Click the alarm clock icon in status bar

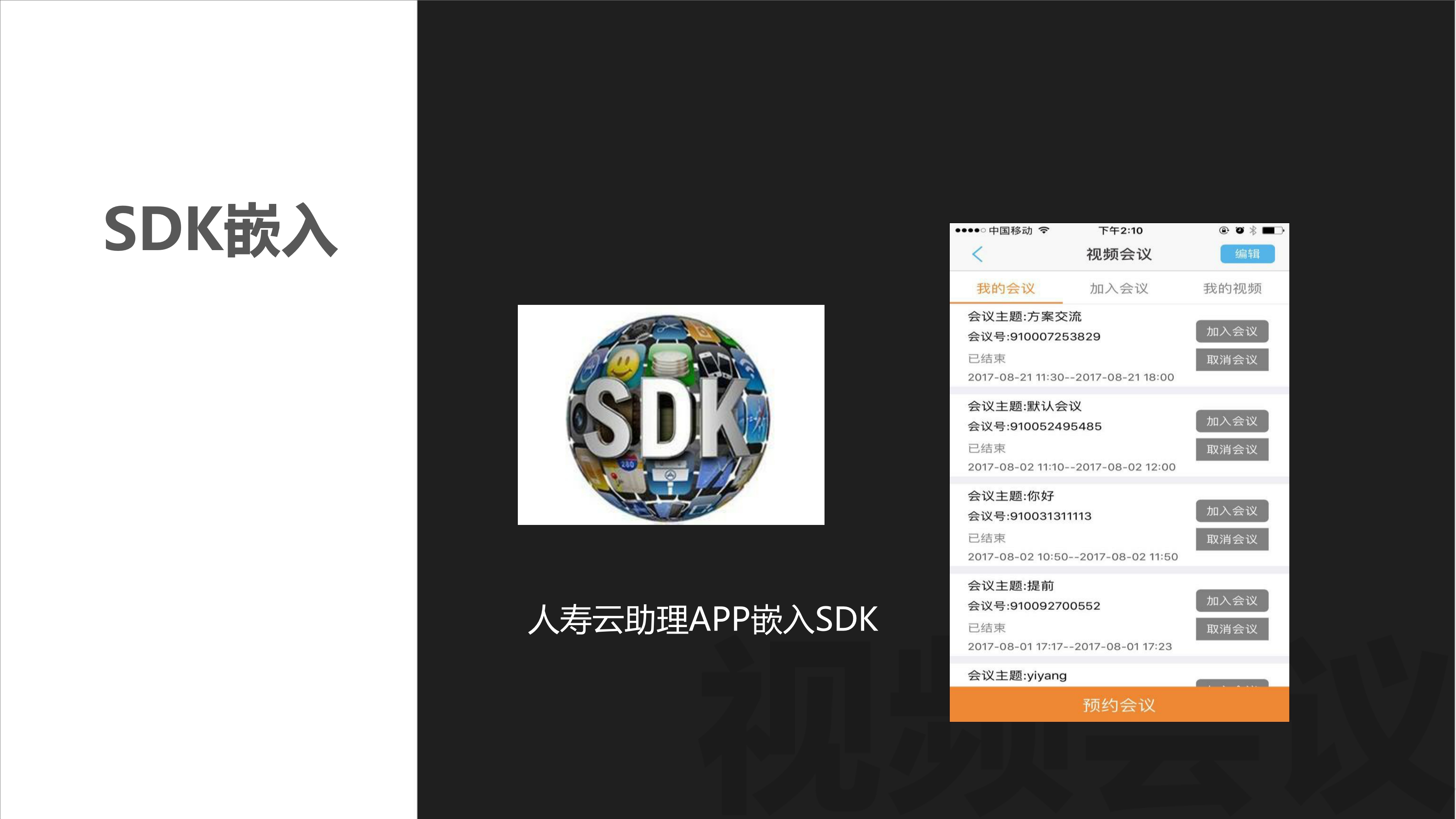click(1239, 230)
